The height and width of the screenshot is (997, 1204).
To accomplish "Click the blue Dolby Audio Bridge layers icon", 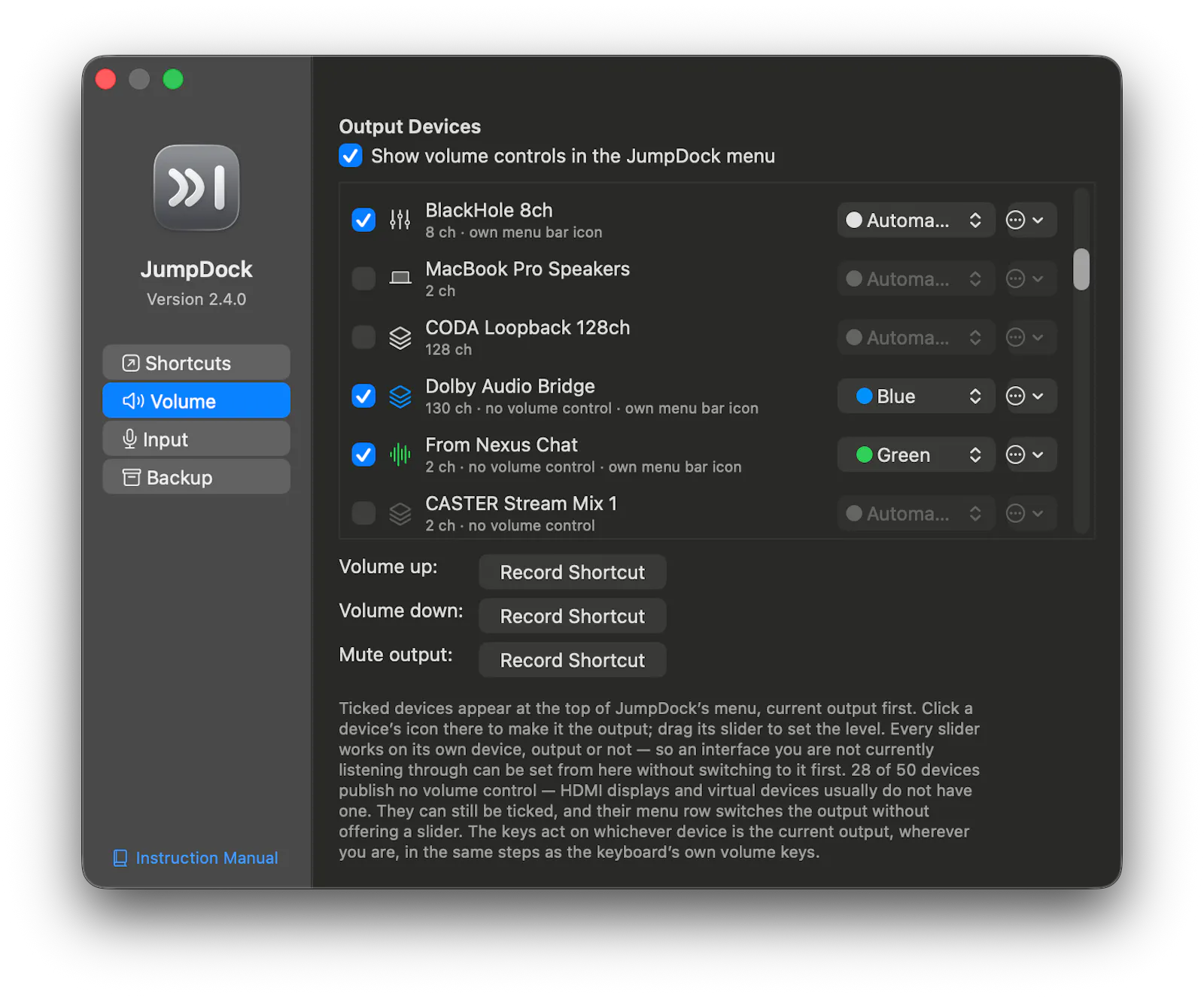I will (400, 396).
